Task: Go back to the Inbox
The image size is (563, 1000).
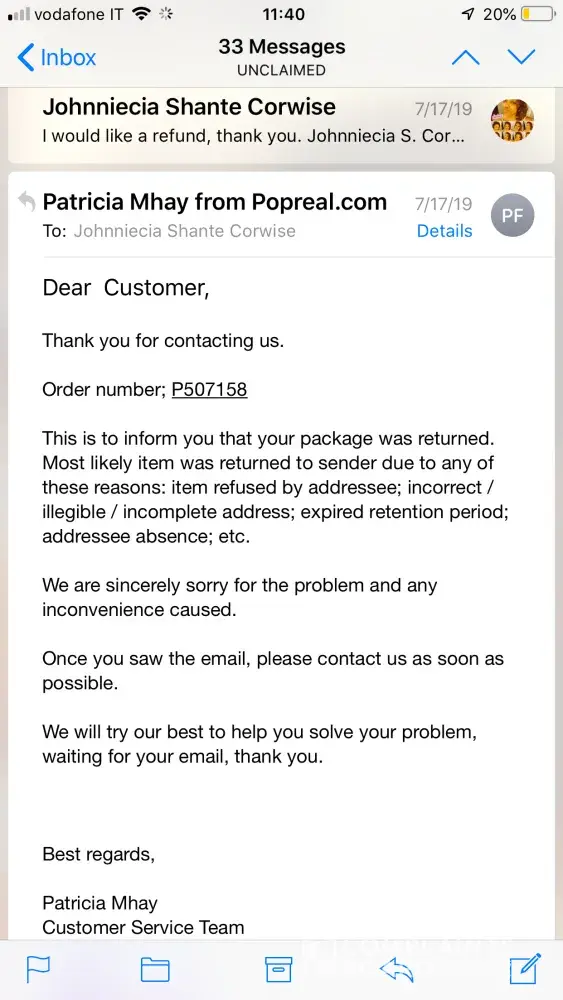Action: pyautogui.click(x=56, y=57)
